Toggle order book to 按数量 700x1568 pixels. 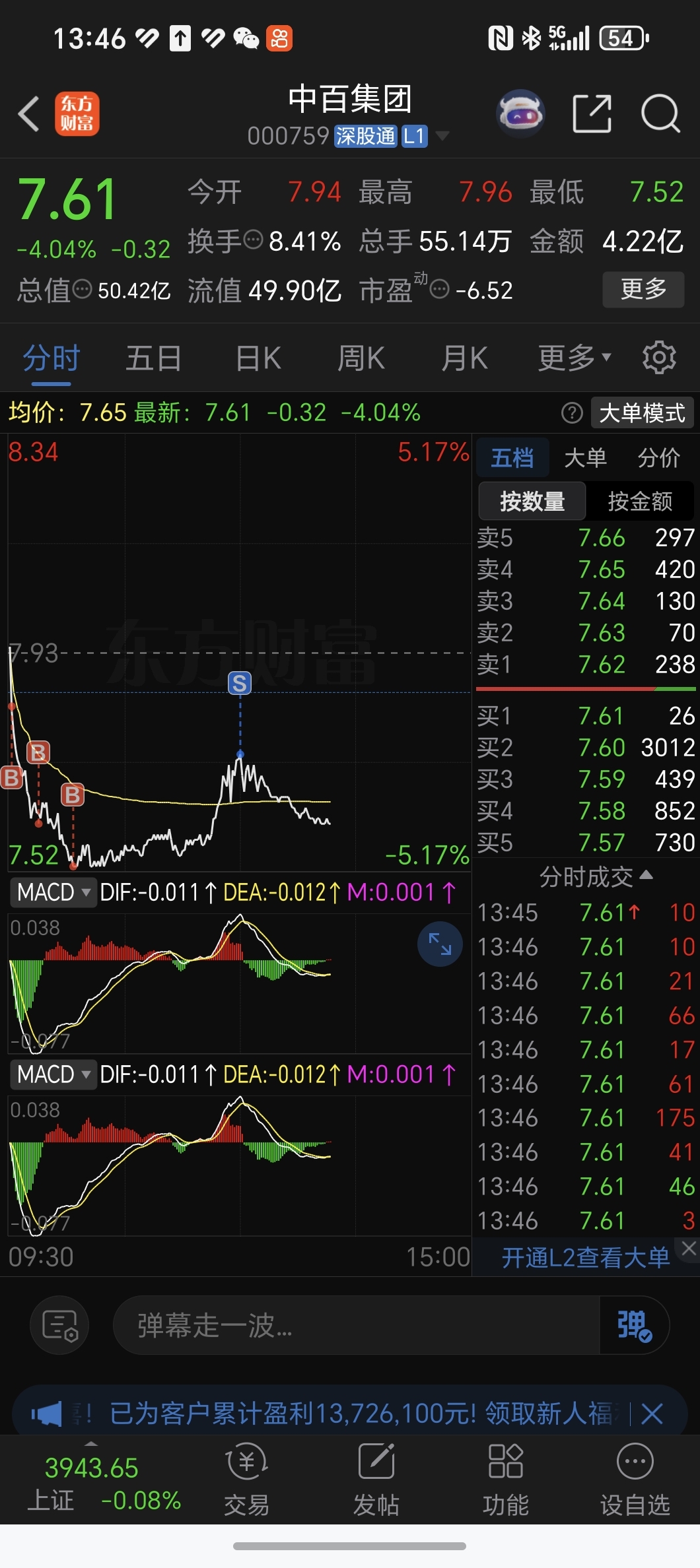click(x=532, y=502)
